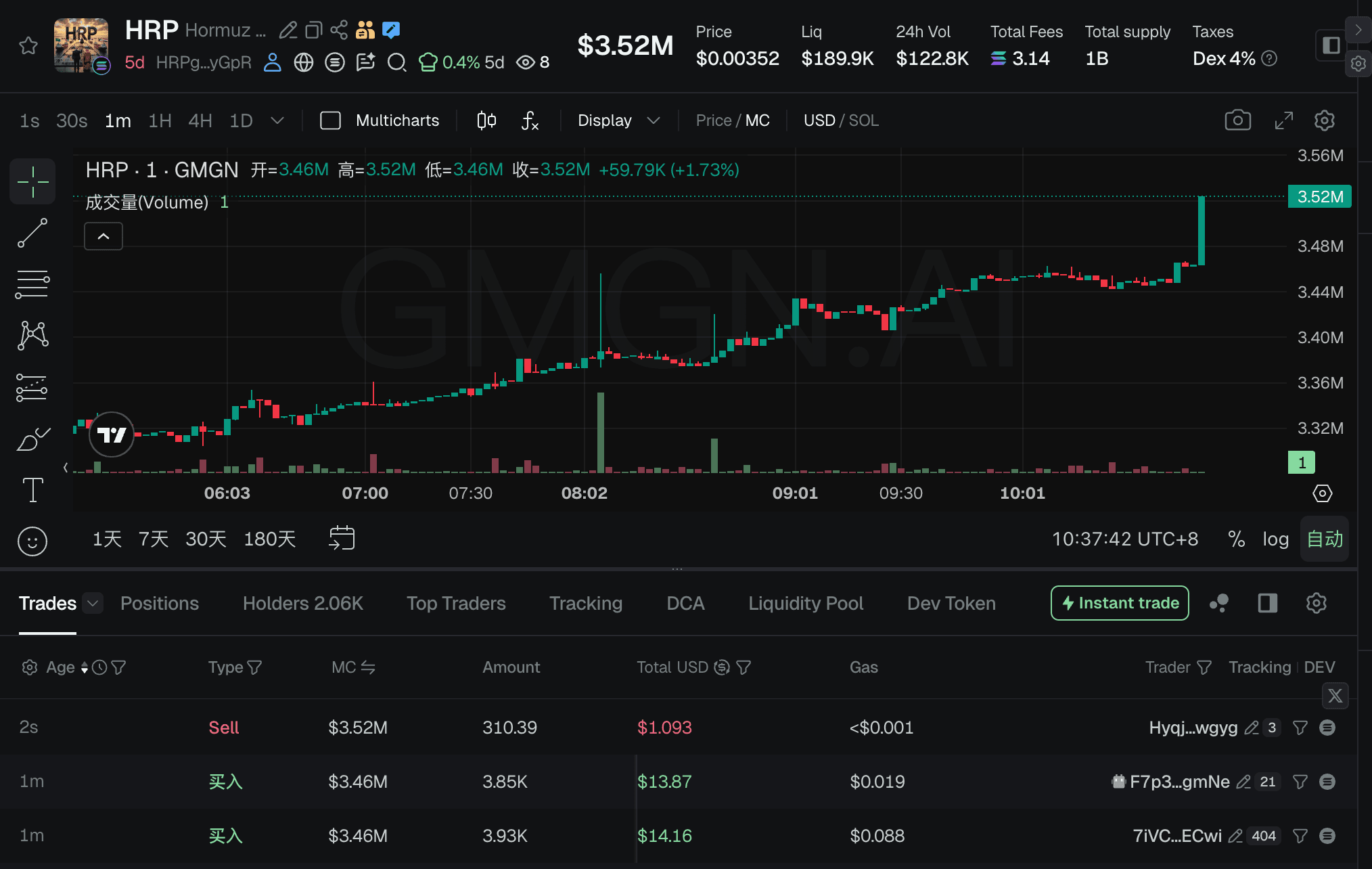
Task: Select the 4H timeframe
Action: (200, 120)
